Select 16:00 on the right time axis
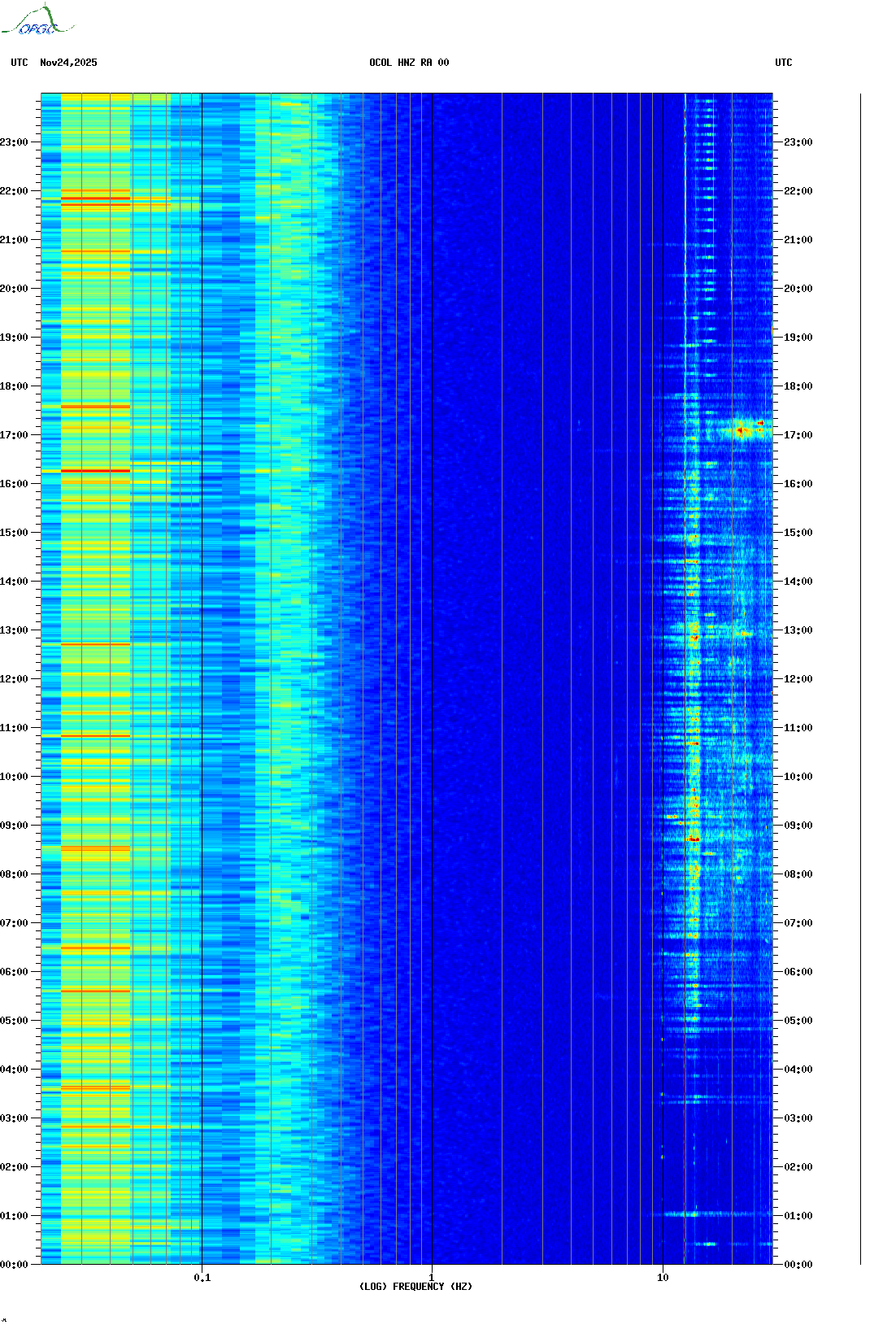 click(798, 484)
